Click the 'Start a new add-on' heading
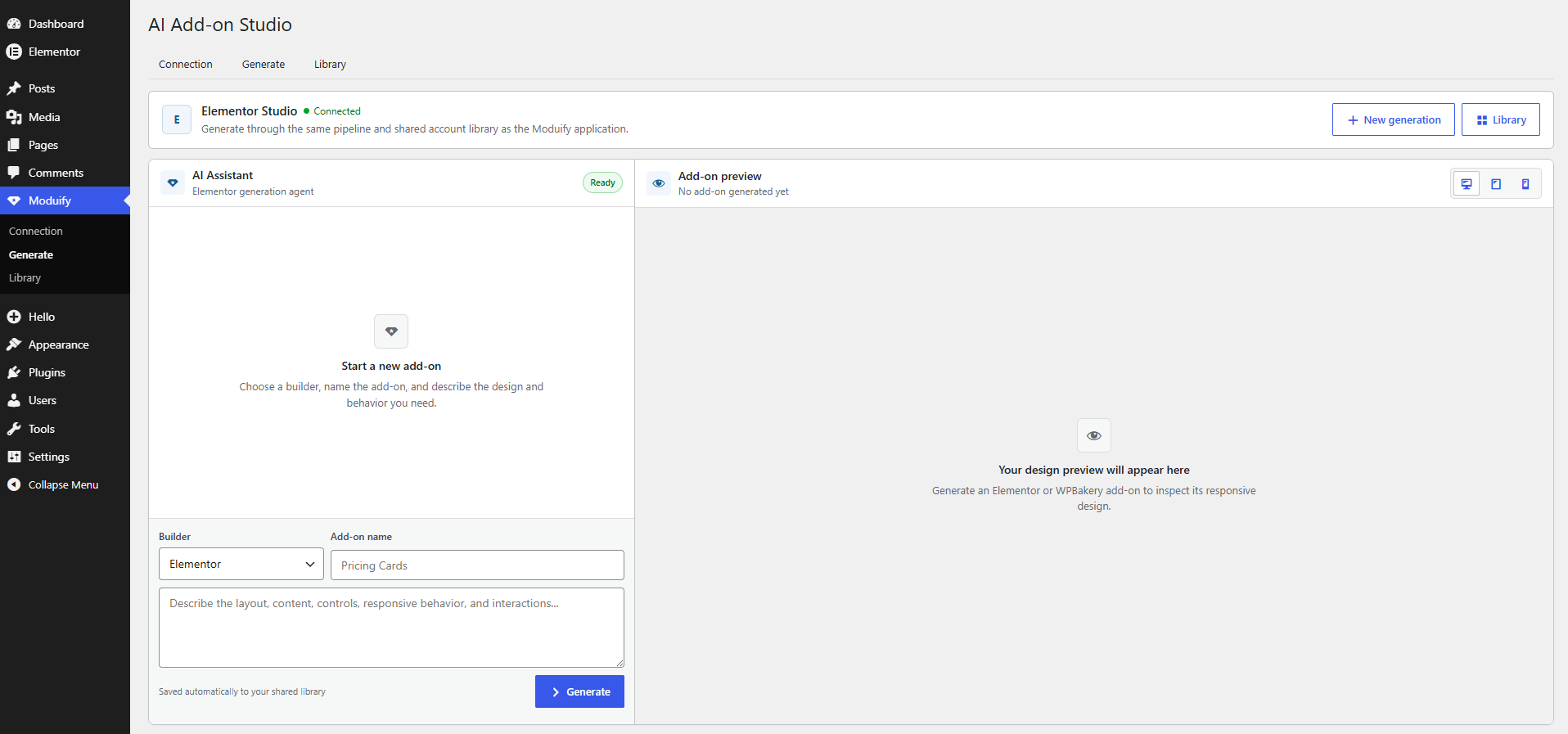The width and height of the screenshot is (1568, 734). pos(391,366)
